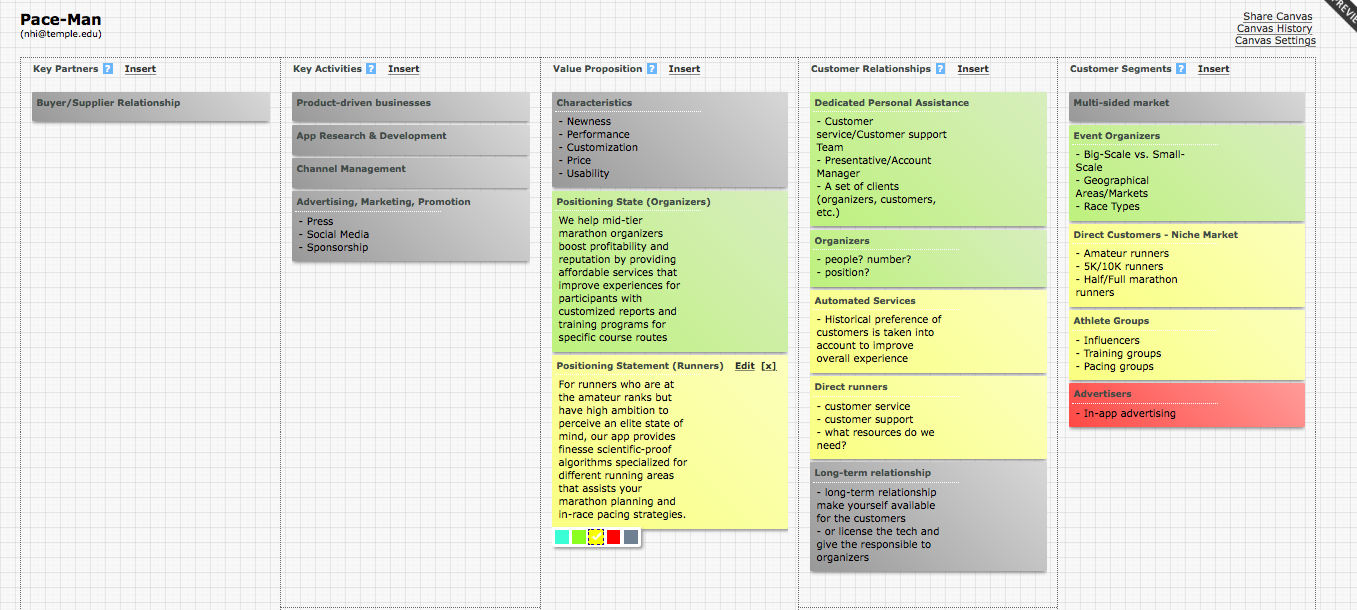
Task: Click the Pace-Man canvas title
Action: [60, 19]
